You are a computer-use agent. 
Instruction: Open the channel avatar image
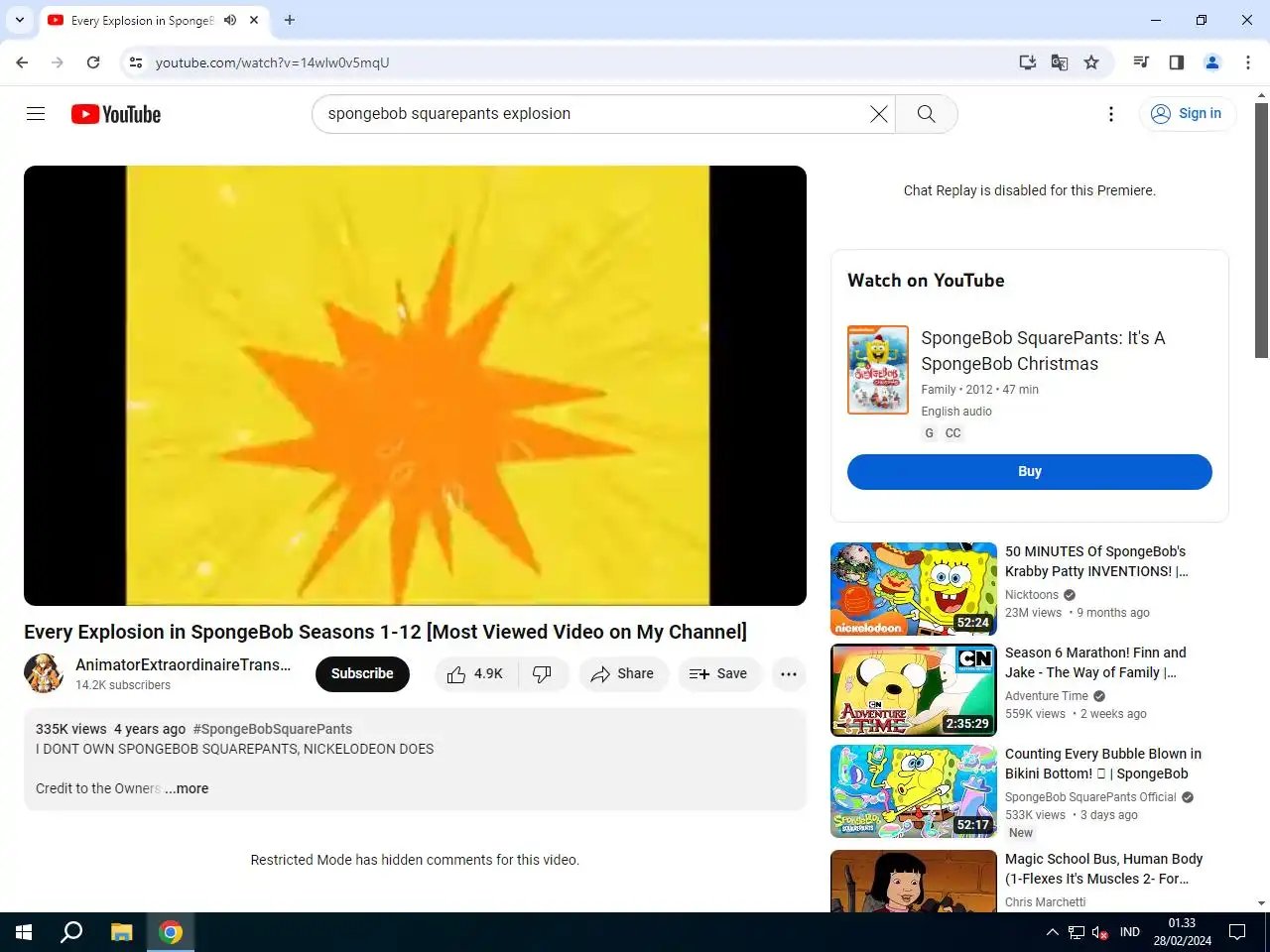point(44,674)
